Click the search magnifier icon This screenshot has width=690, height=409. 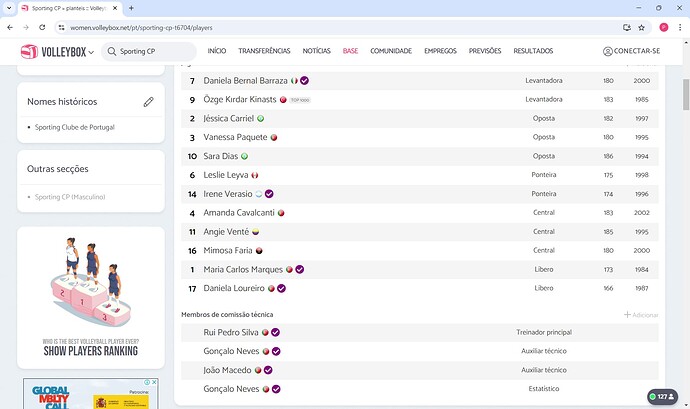(113, 51)
